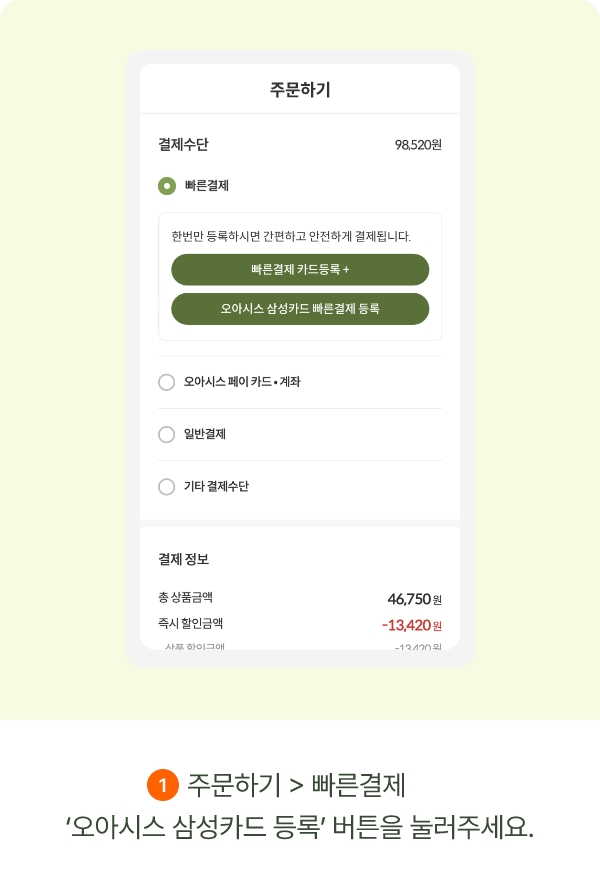
Task: Click the 주문하기 page header title
Action: 300,90
